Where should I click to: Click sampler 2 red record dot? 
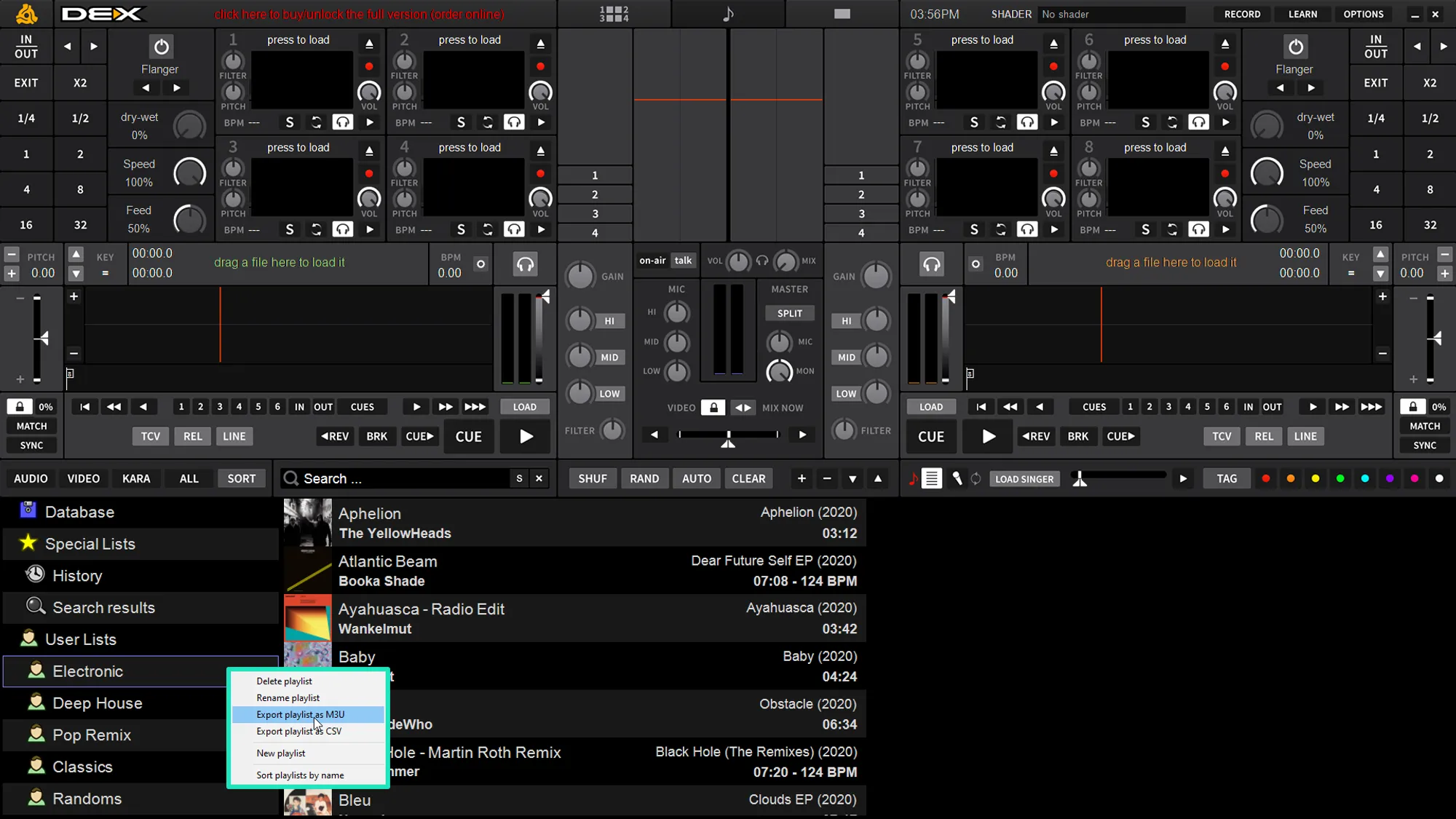540,66
